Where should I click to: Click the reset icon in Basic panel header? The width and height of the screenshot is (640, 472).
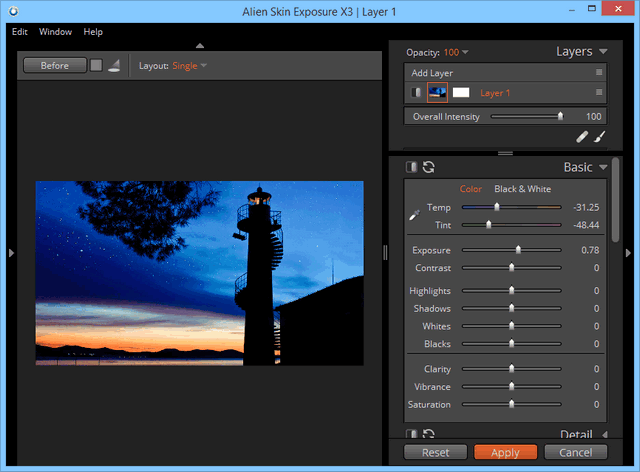(x=428, y=167)
